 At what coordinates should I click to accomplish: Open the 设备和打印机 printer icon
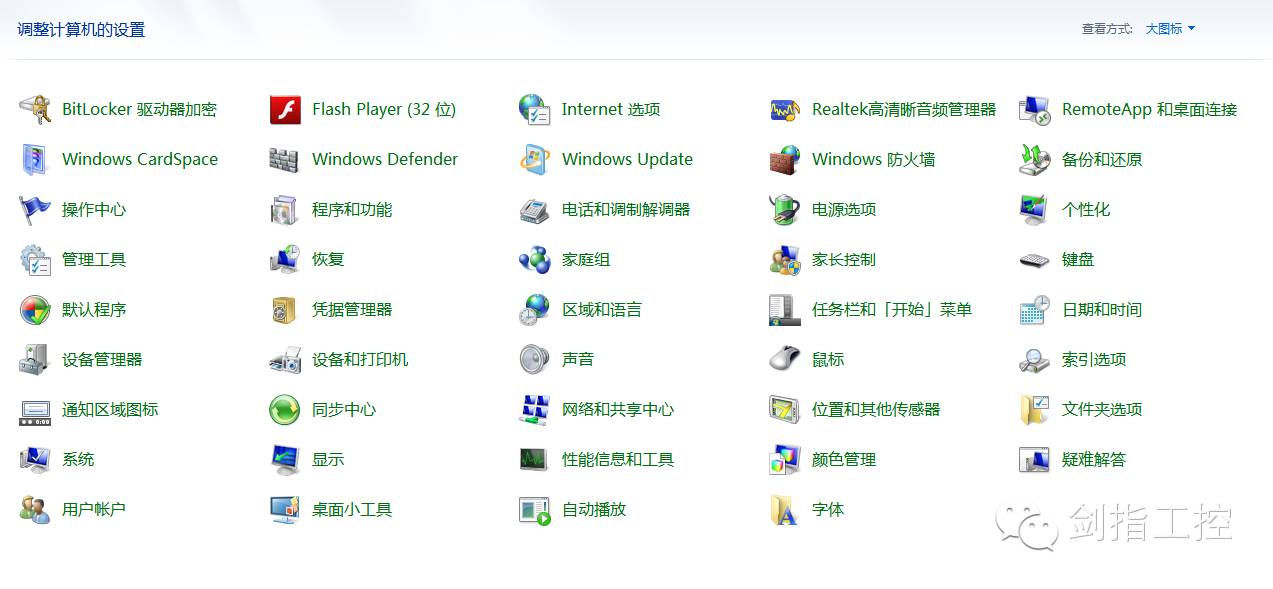point(285,359)
